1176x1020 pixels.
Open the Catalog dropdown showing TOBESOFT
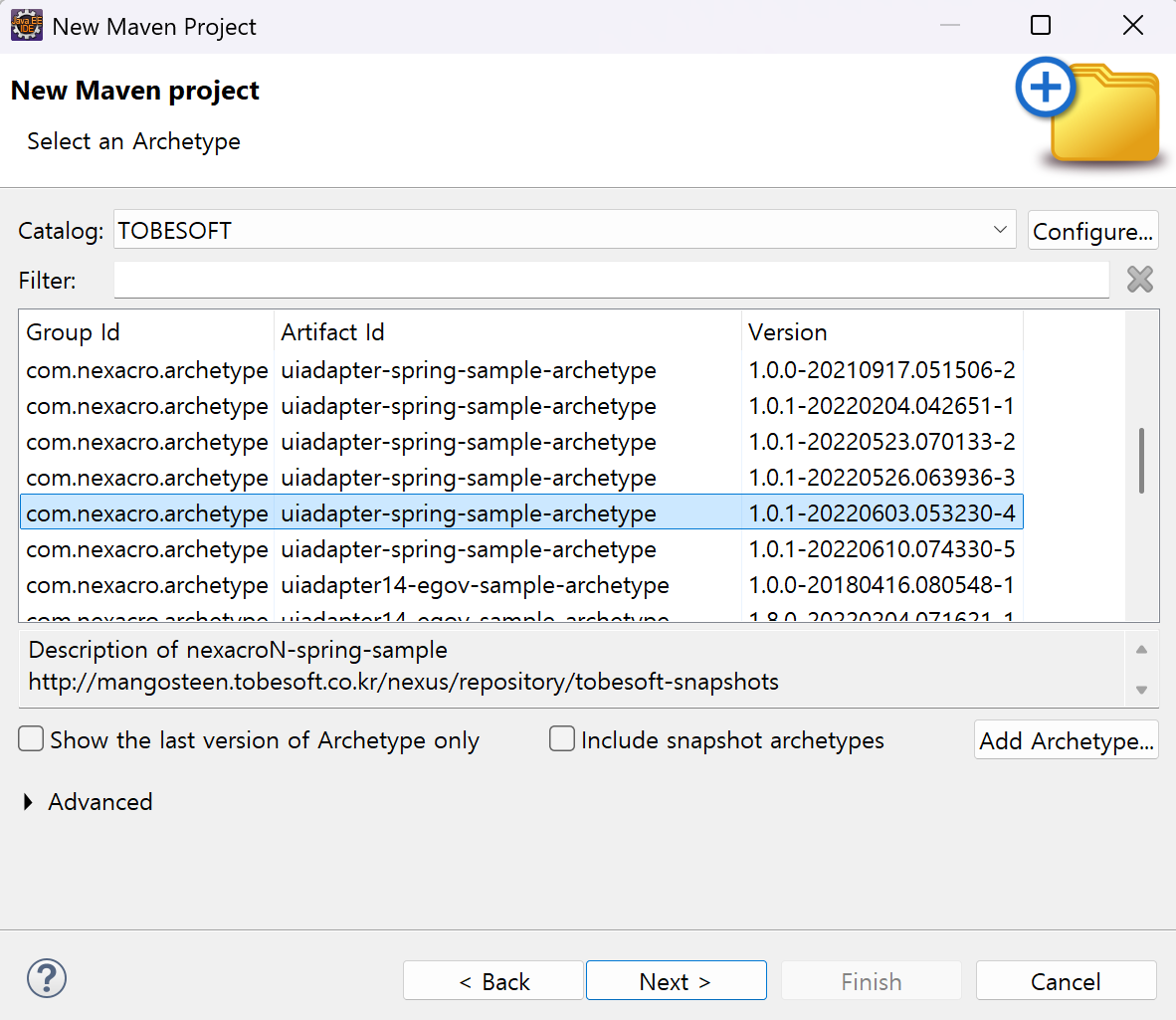tap(564, 230)
